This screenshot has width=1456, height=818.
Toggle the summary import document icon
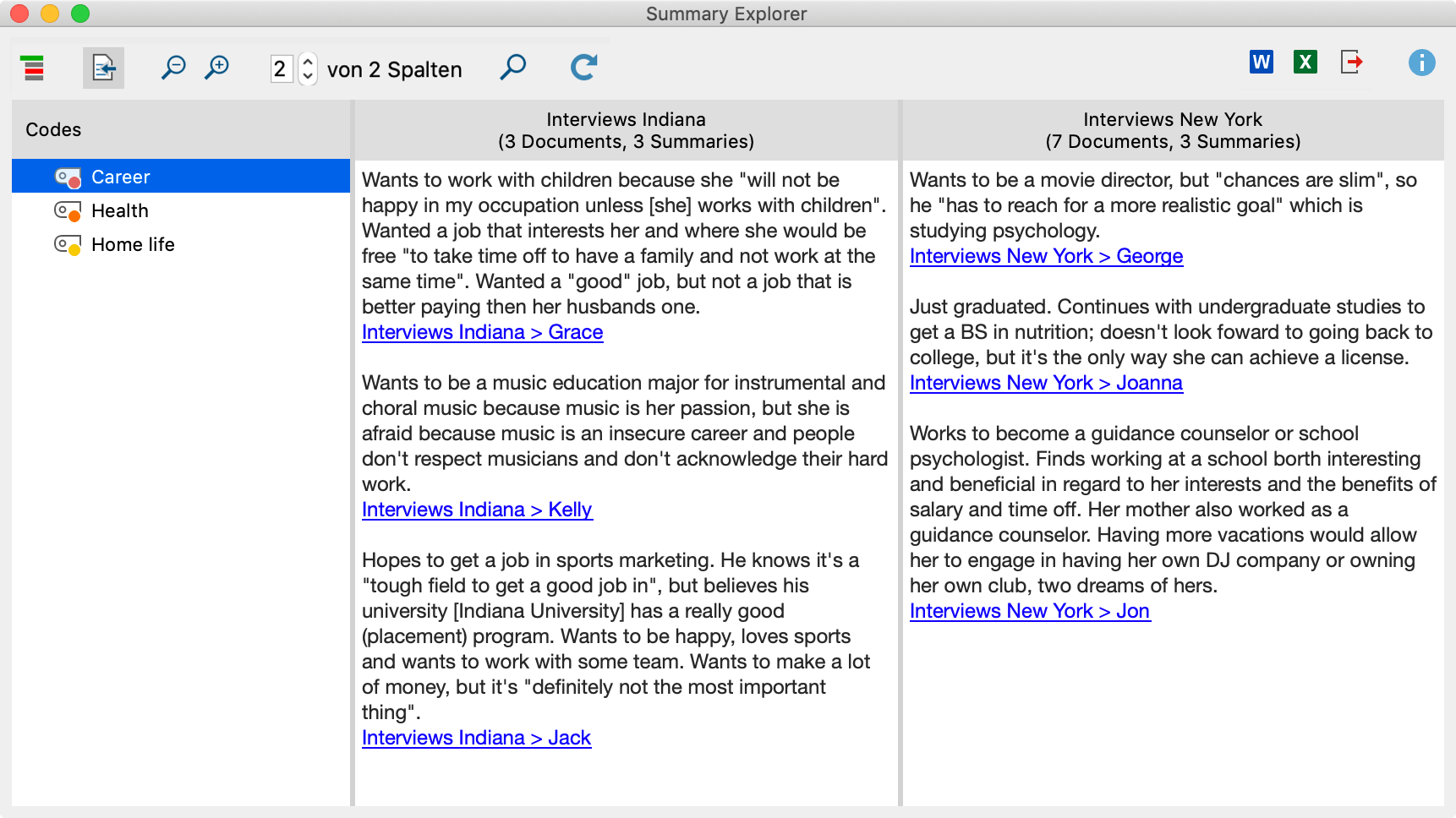(x=103, y=68)
